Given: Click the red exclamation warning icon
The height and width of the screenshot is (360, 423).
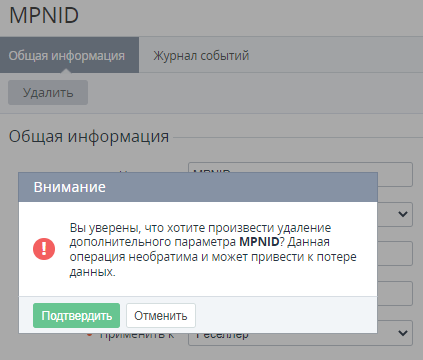Looking at the screenshot, I should click(x=44, y=249).
